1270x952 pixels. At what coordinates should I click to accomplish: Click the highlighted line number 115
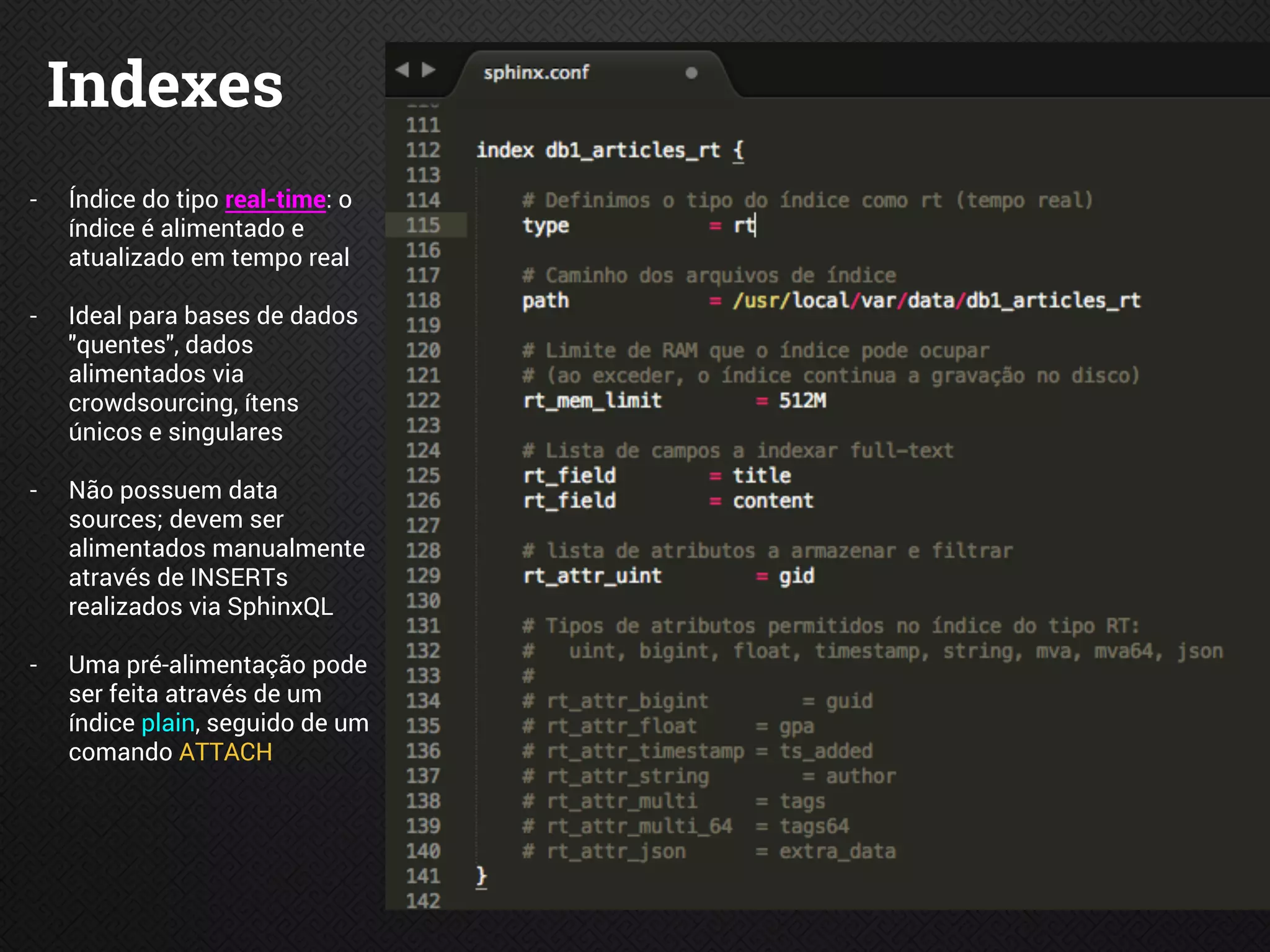(423, 226)
